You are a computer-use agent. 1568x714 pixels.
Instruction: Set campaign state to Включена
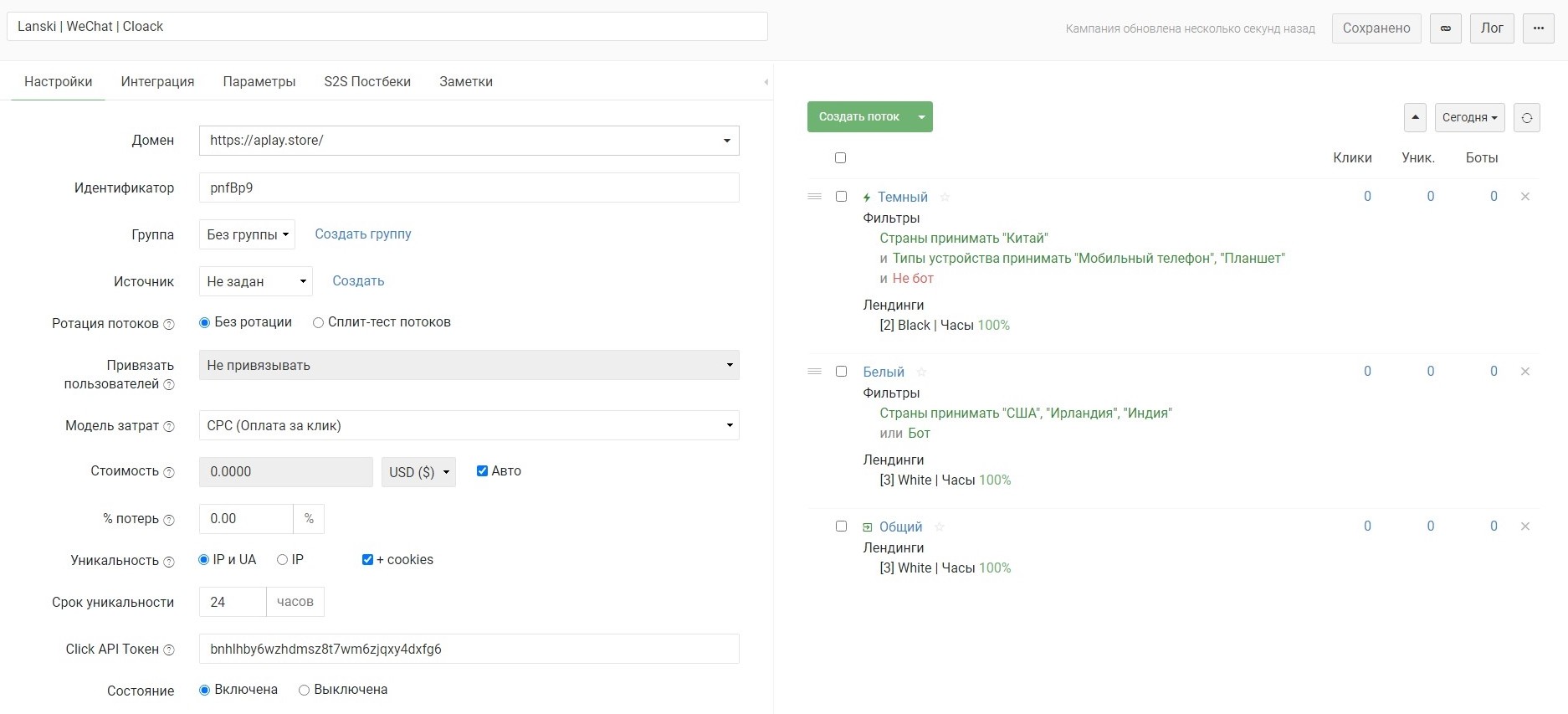(204, 691)
